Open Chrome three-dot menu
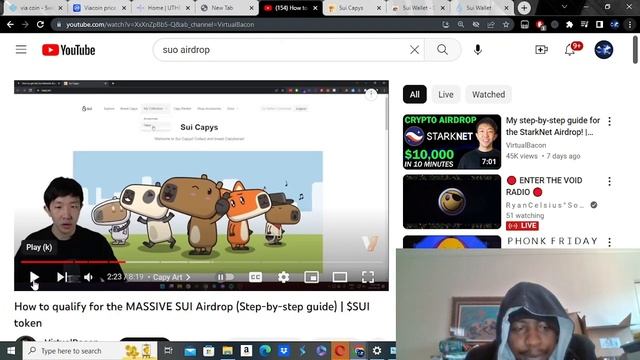This screenshot has width=640, height=360. [630, 24]
